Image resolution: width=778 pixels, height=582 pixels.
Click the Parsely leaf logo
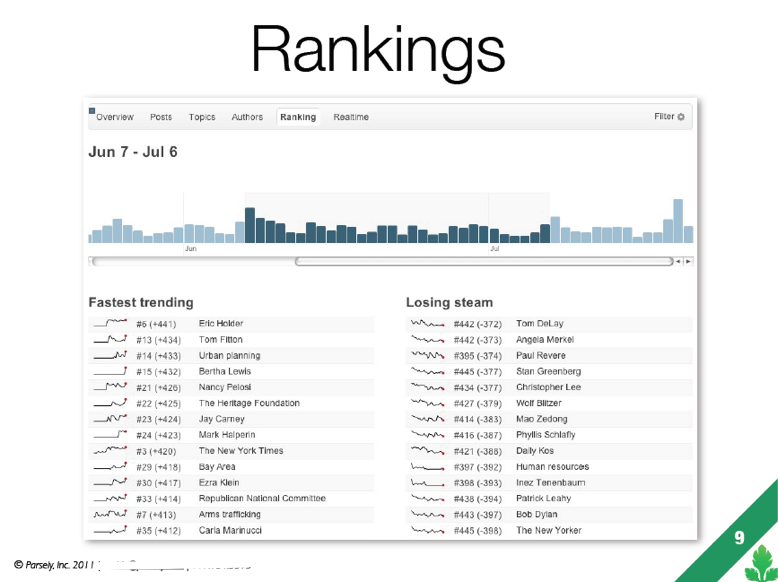pos(760,557)
